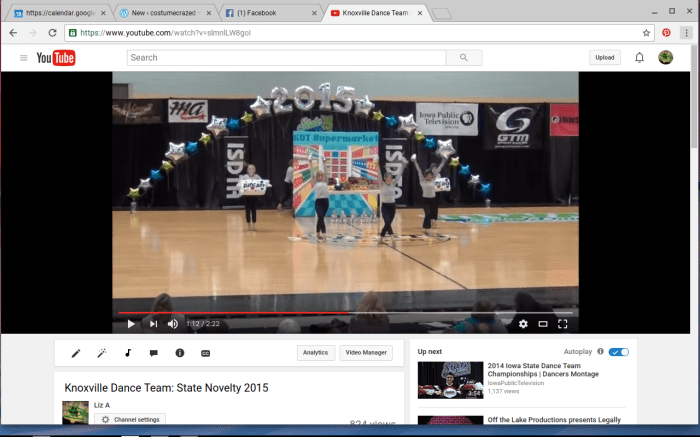Open Chrome's three-dot menu
This screenshot has width=700, height=437.
(x=686, y=32)
